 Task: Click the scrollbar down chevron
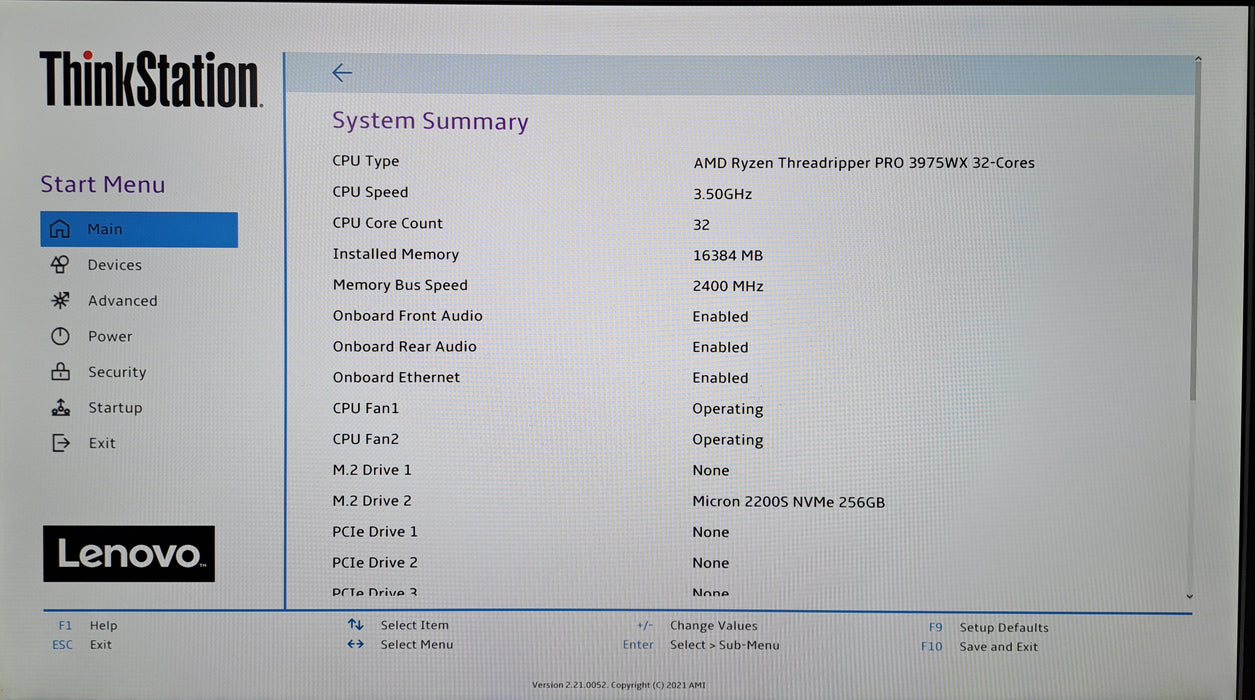point(1190,596)
